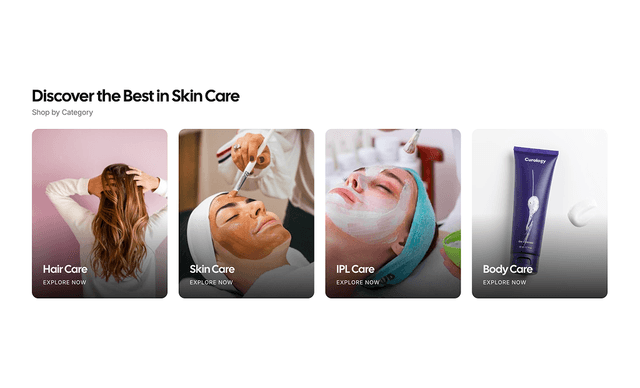Click the Hair Care title text
The width and height of the screenshot is (640, 388).
click(x=65, y=269)
